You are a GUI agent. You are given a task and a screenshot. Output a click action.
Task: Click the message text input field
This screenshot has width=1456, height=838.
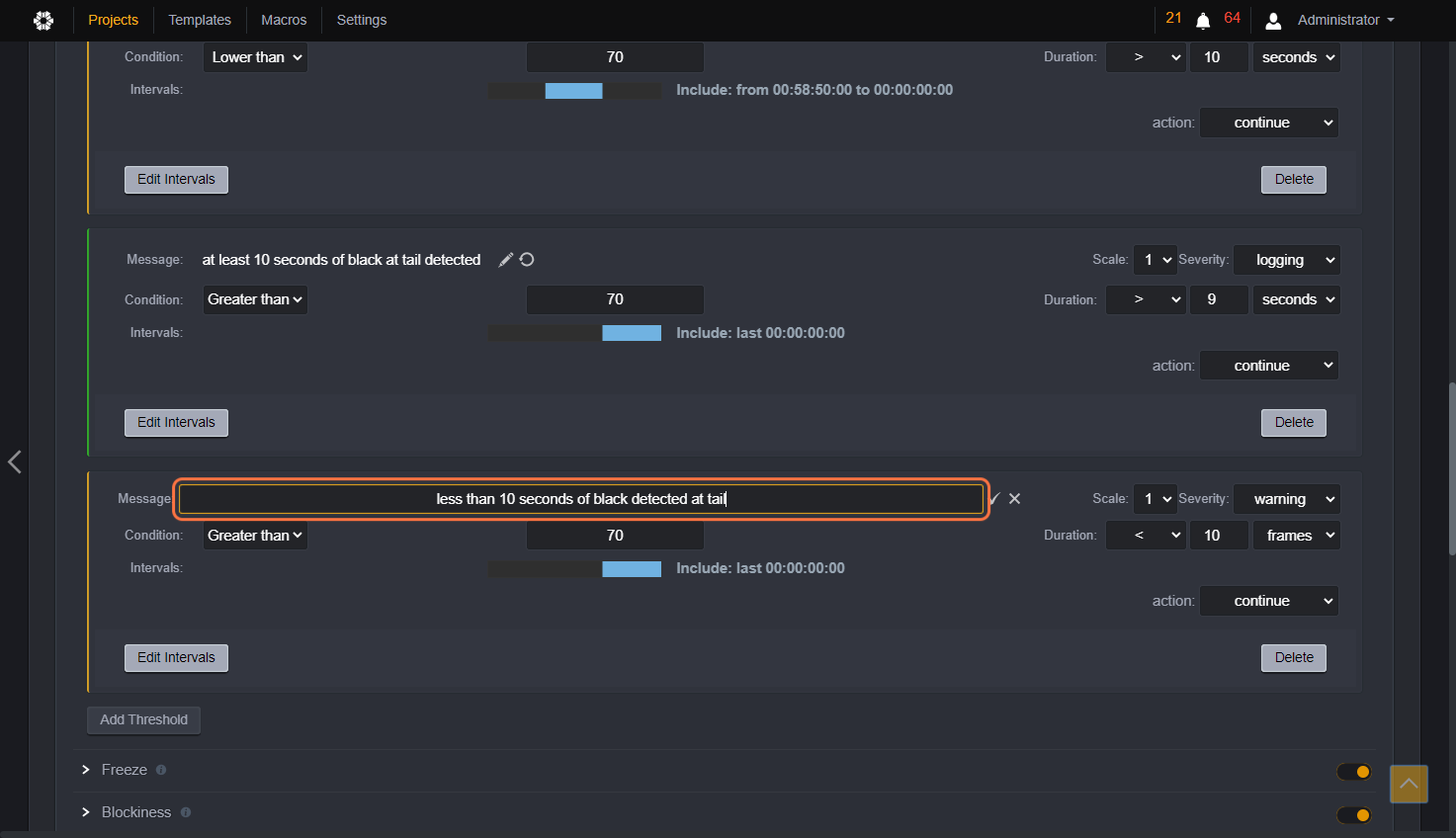click(581, 499)
